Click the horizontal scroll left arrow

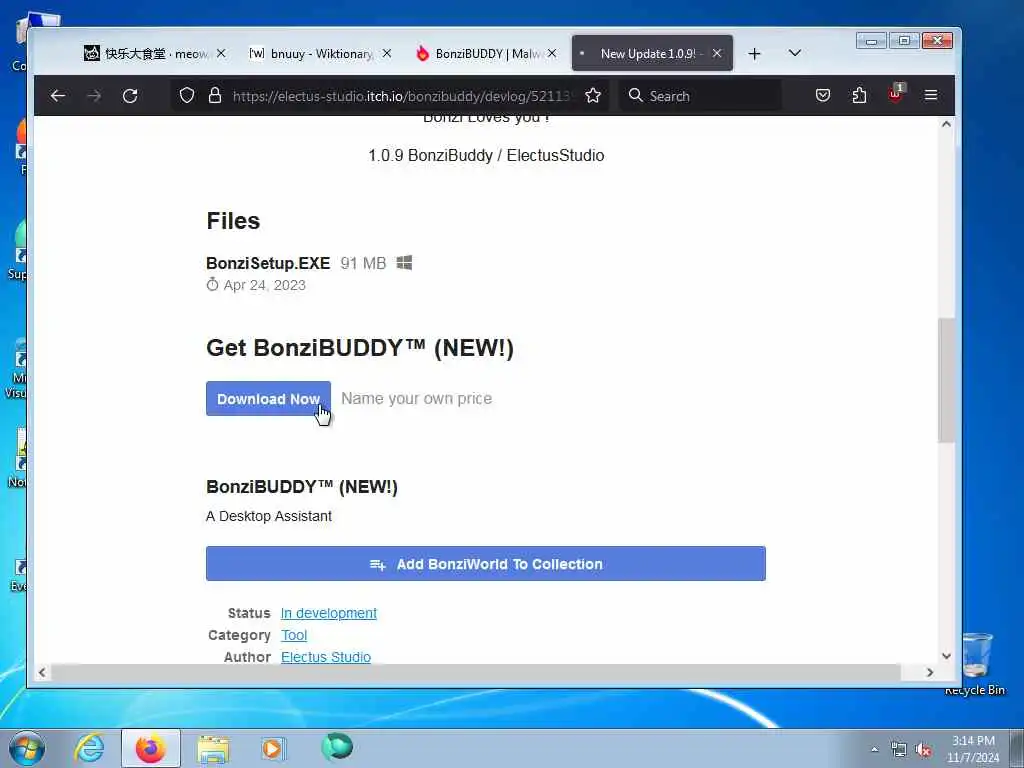[x=42, y=672]
